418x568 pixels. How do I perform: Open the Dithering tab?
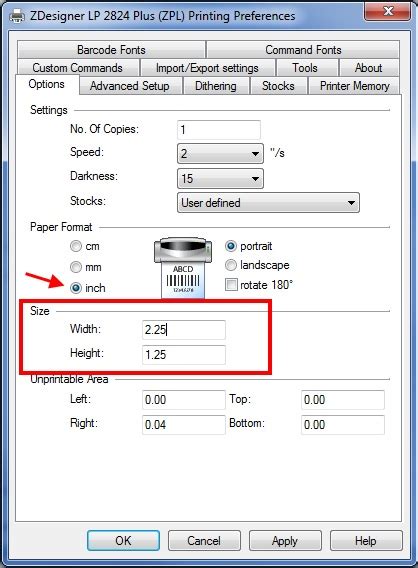point(216,86)
